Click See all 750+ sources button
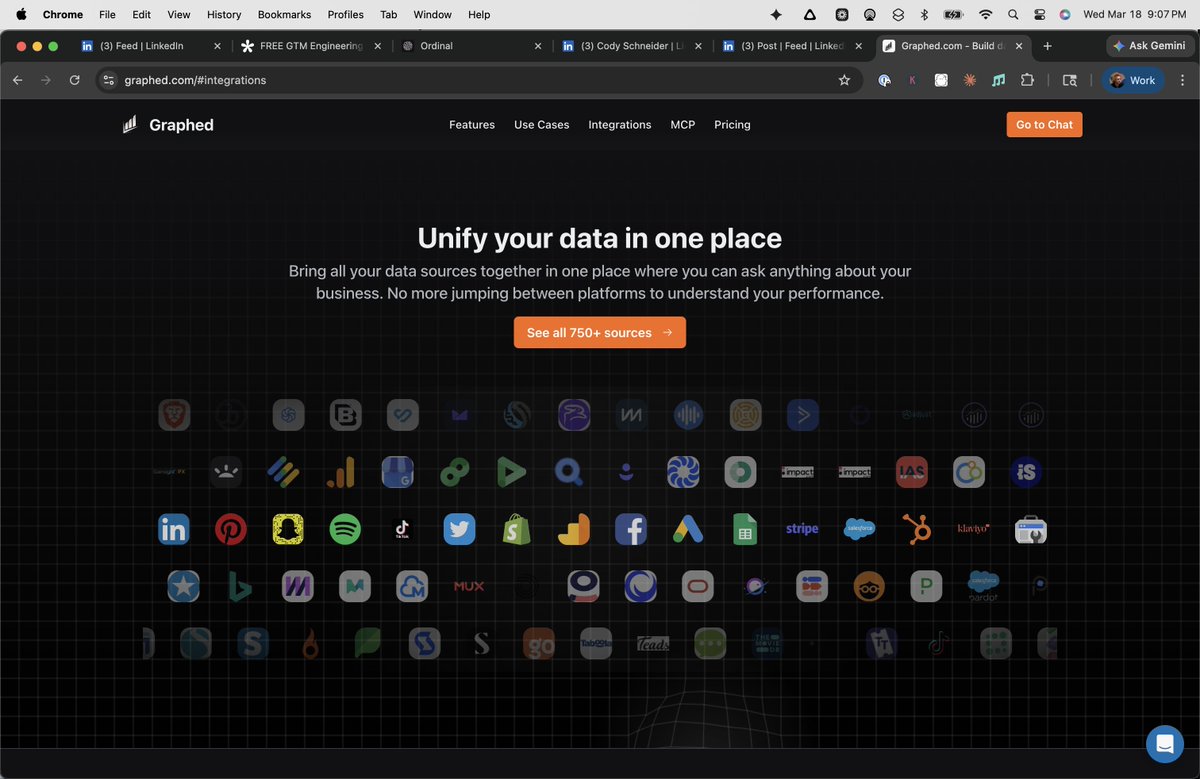 (x=600, y=333)
